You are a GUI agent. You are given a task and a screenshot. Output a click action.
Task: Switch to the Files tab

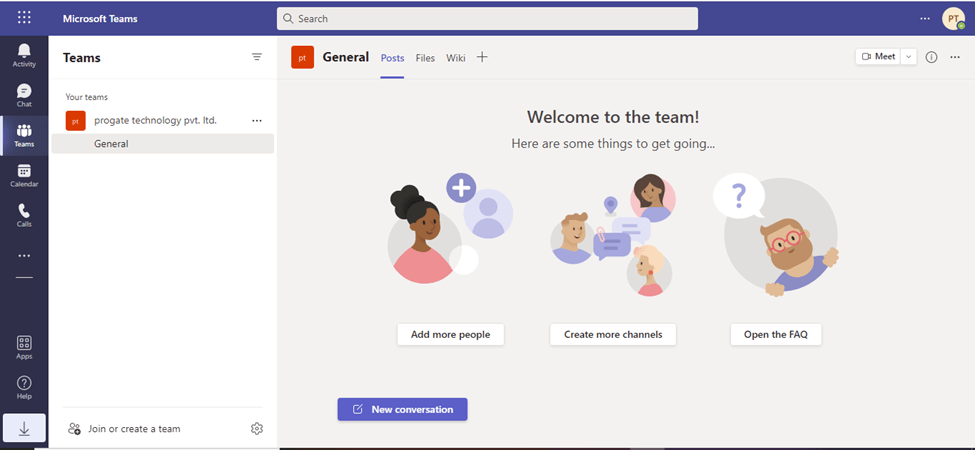(x=425, y=58)
